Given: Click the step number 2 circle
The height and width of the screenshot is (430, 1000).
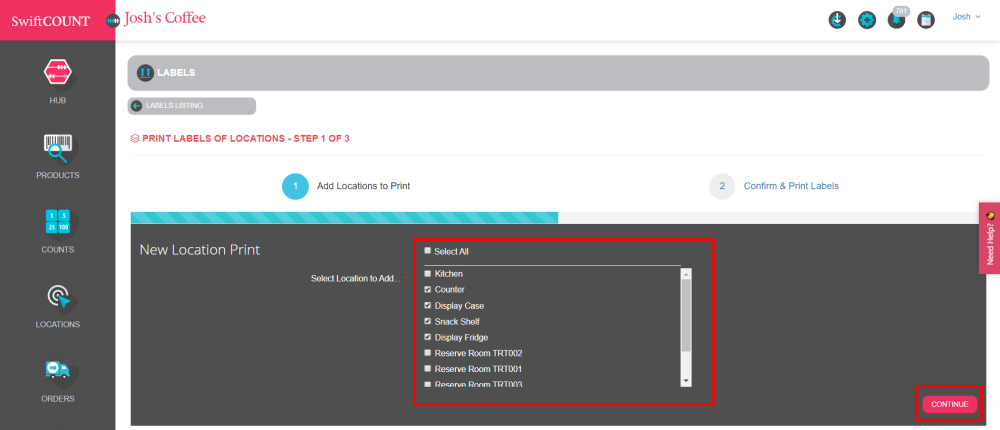Looking at the screenshot, I should (x=722, y=186).
